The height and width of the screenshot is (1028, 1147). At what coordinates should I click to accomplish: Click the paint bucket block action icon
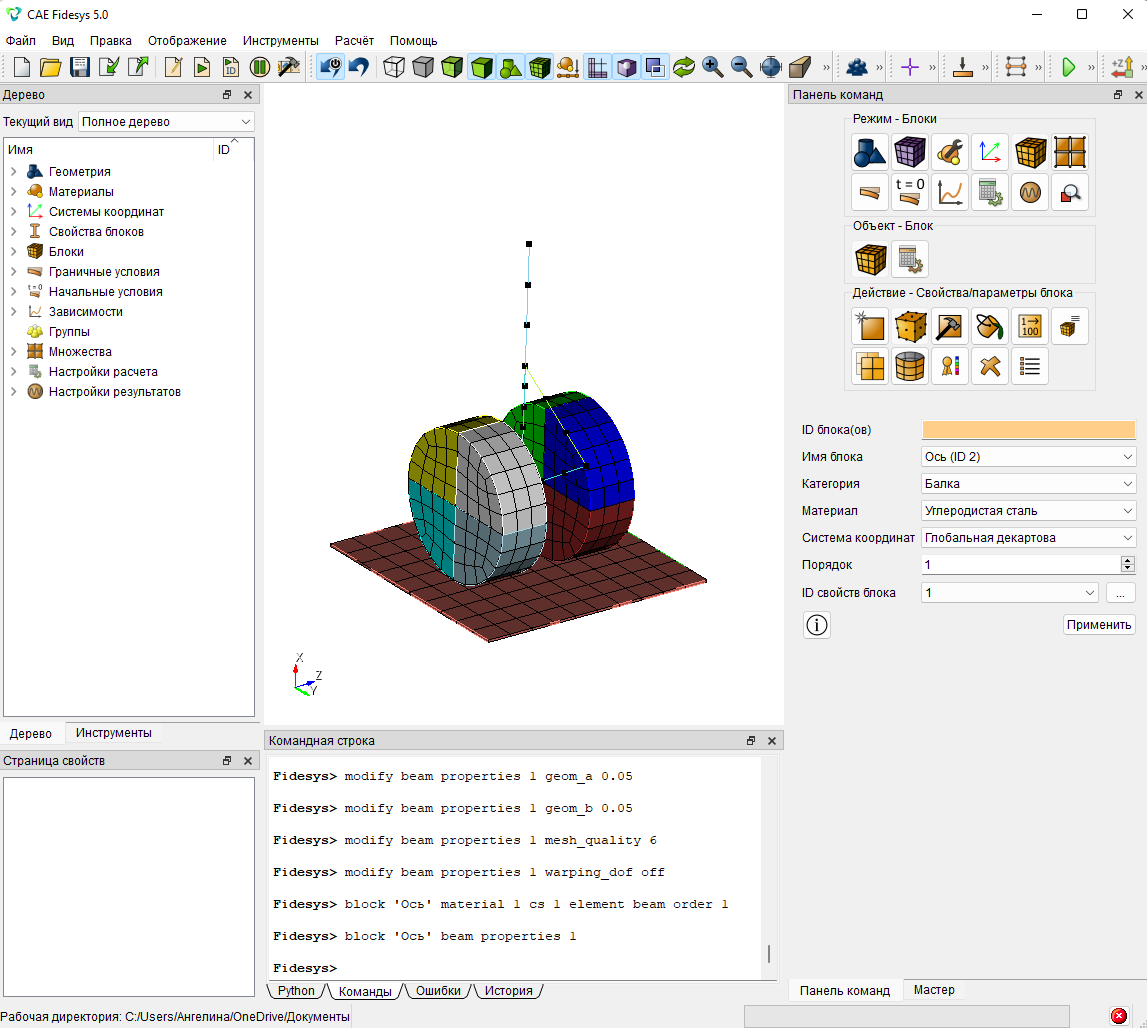tap(990, 326)
